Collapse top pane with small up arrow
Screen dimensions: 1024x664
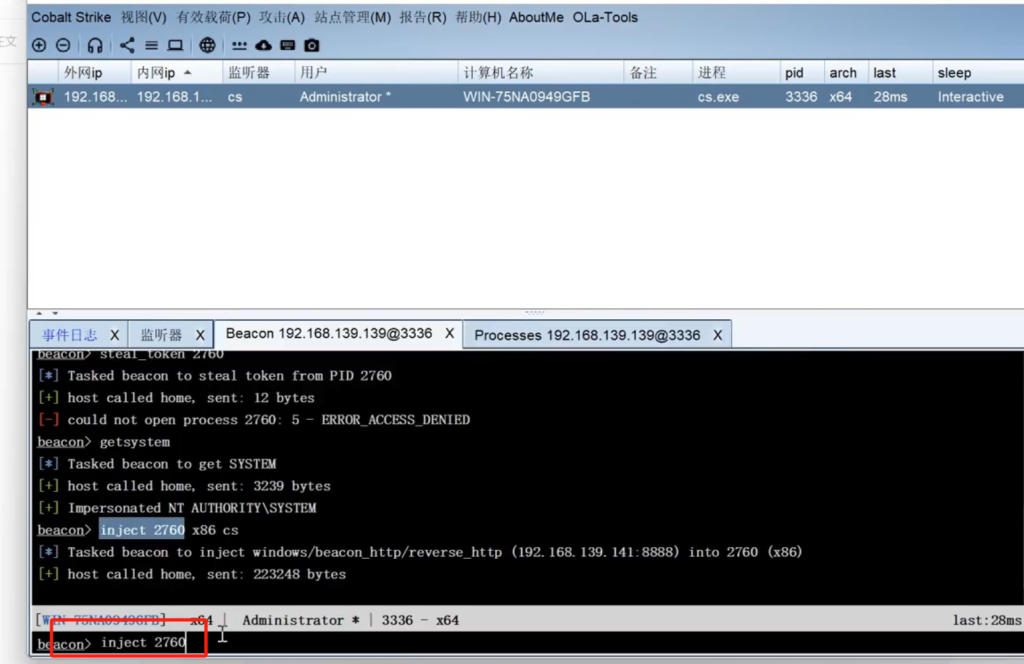tap(39, 313)
